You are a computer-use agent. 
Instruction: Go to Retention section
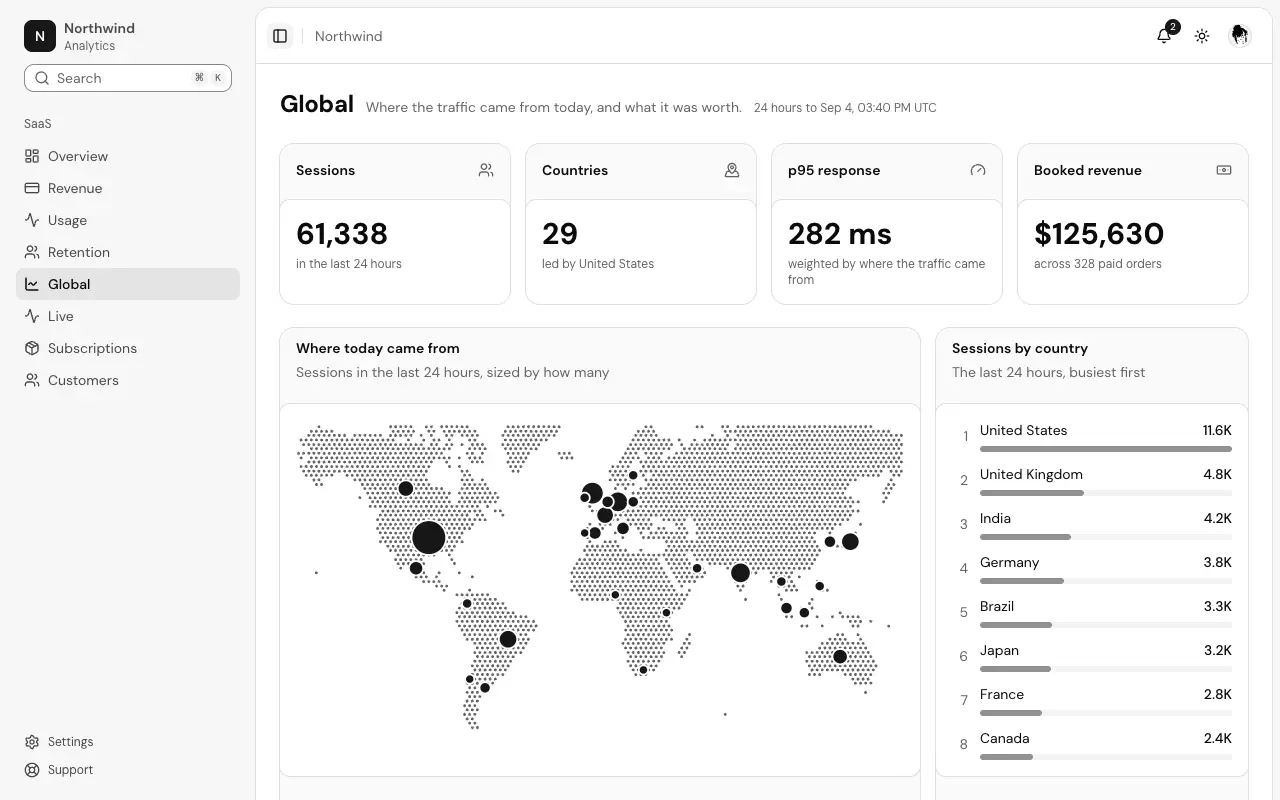click(128, 252)
